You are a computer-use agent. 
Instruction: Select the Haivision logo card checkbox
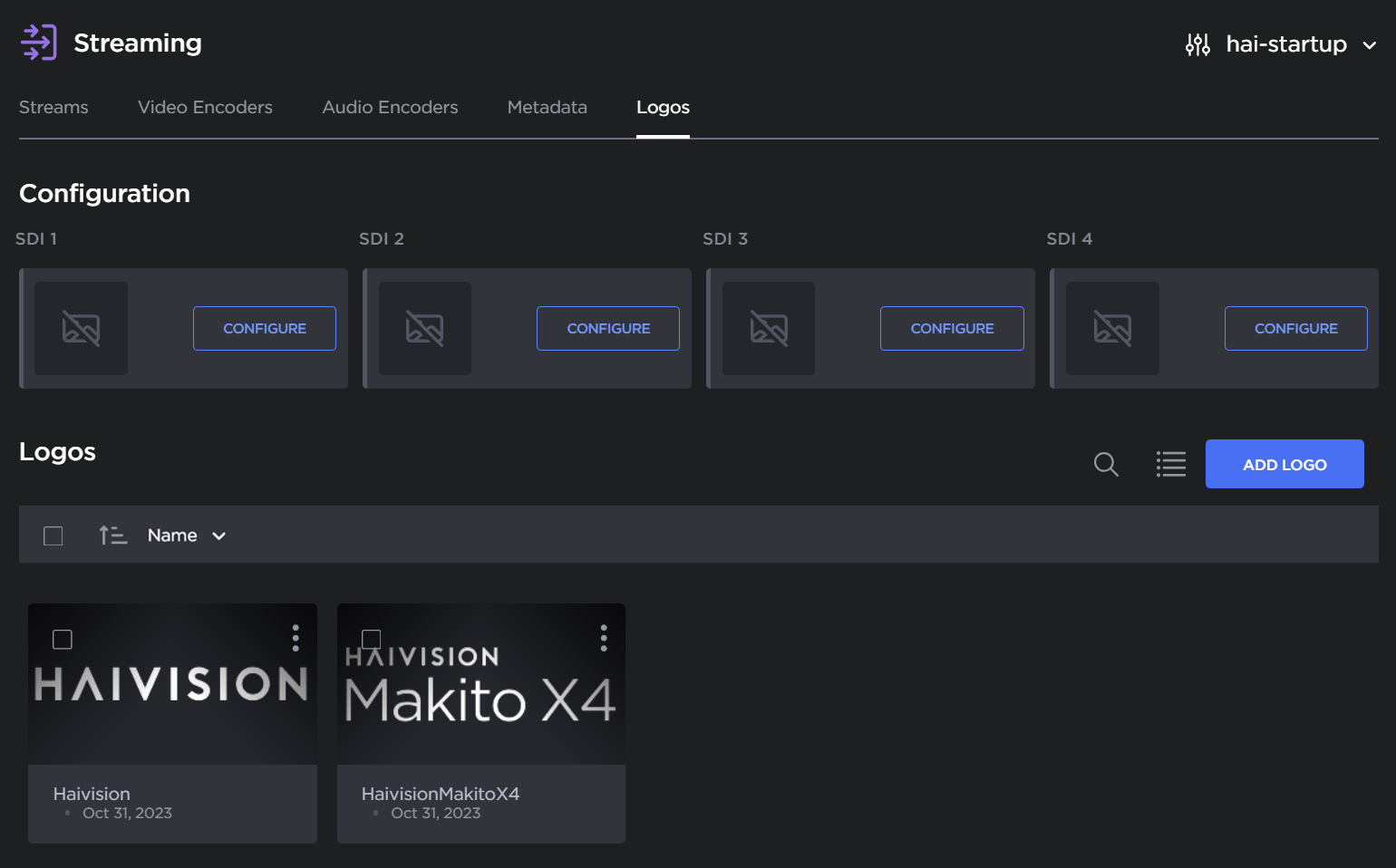63,639
